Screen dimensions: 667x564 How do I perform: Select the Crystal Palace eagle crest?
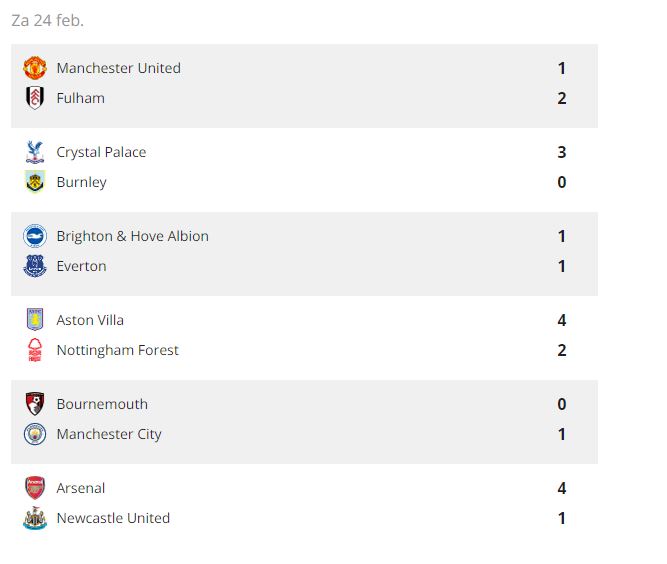point(35,152)
